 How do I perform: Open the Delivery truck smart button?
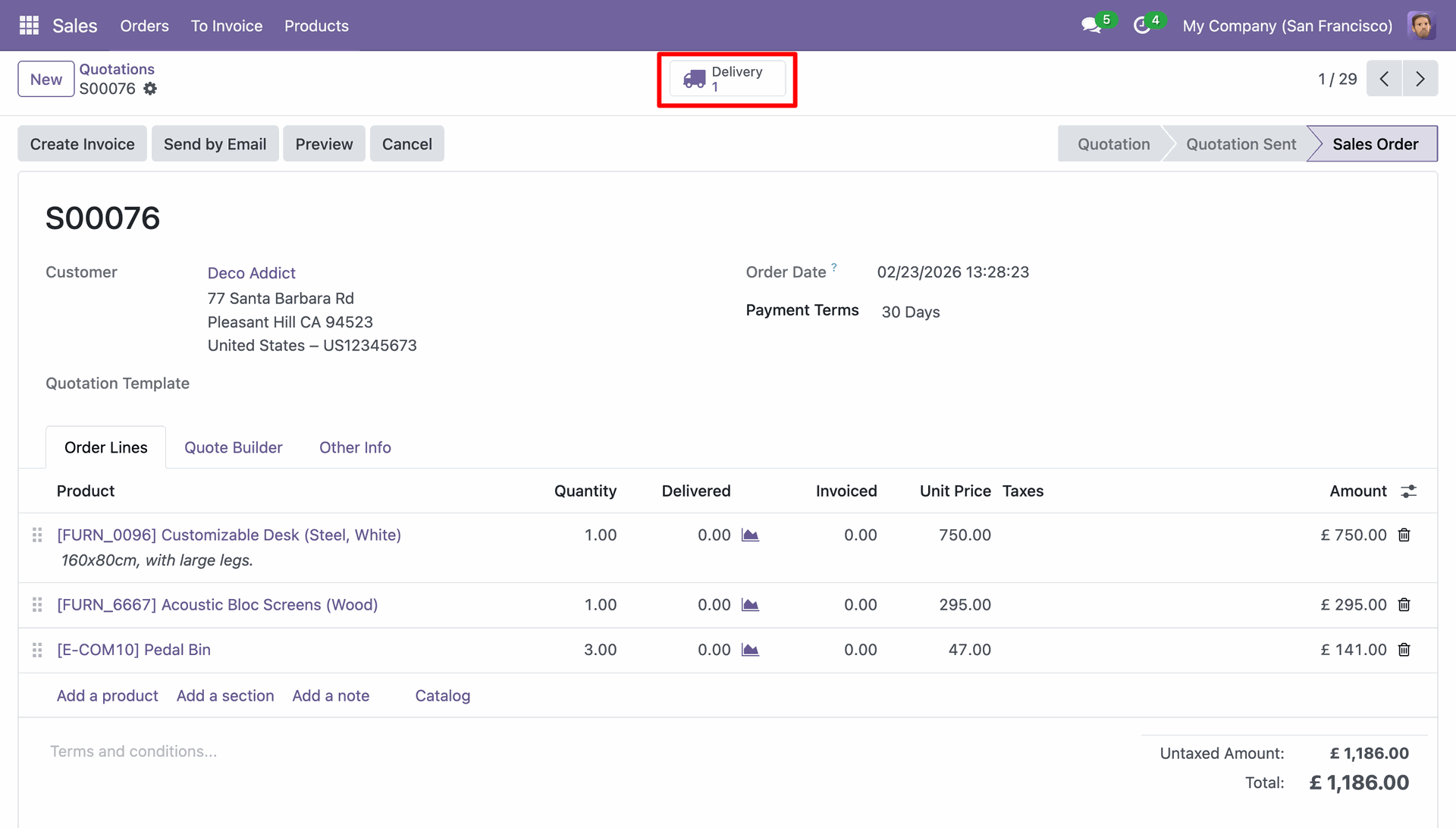(x=726, y=79)
